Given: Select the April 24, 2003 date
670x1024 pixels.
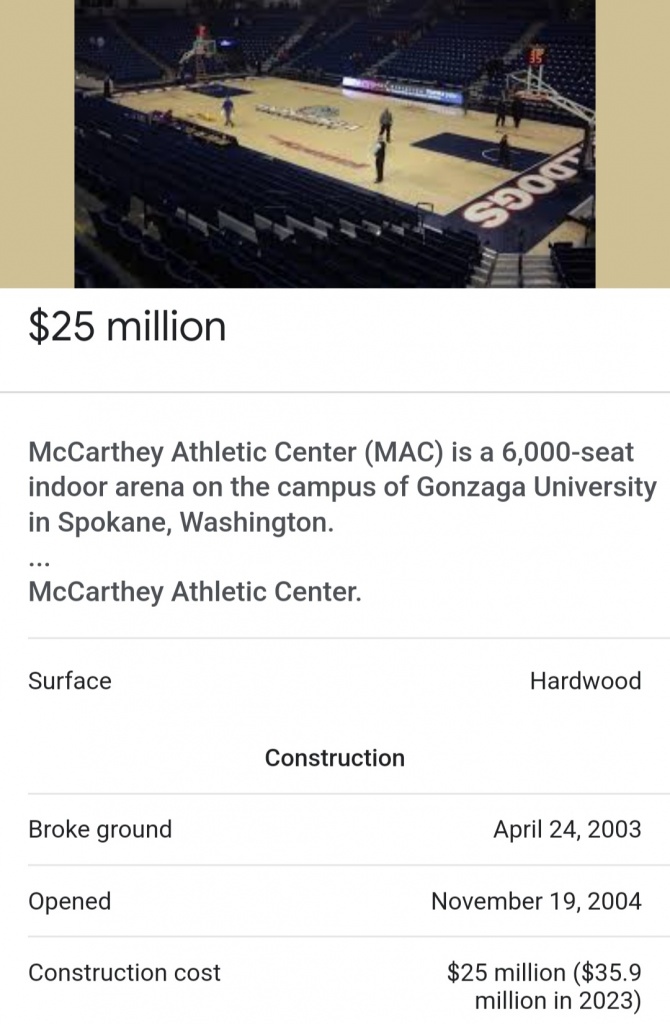Looking at the screenshot, I should [x=567, y=830].
